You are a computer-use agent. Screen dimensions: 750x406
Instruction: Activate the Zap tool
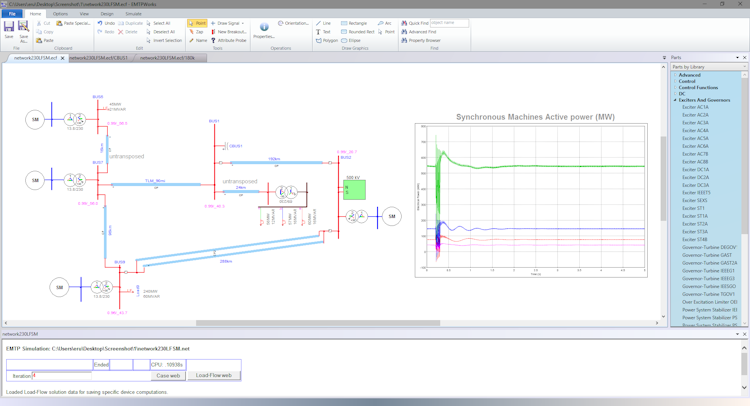click(196, 32)
